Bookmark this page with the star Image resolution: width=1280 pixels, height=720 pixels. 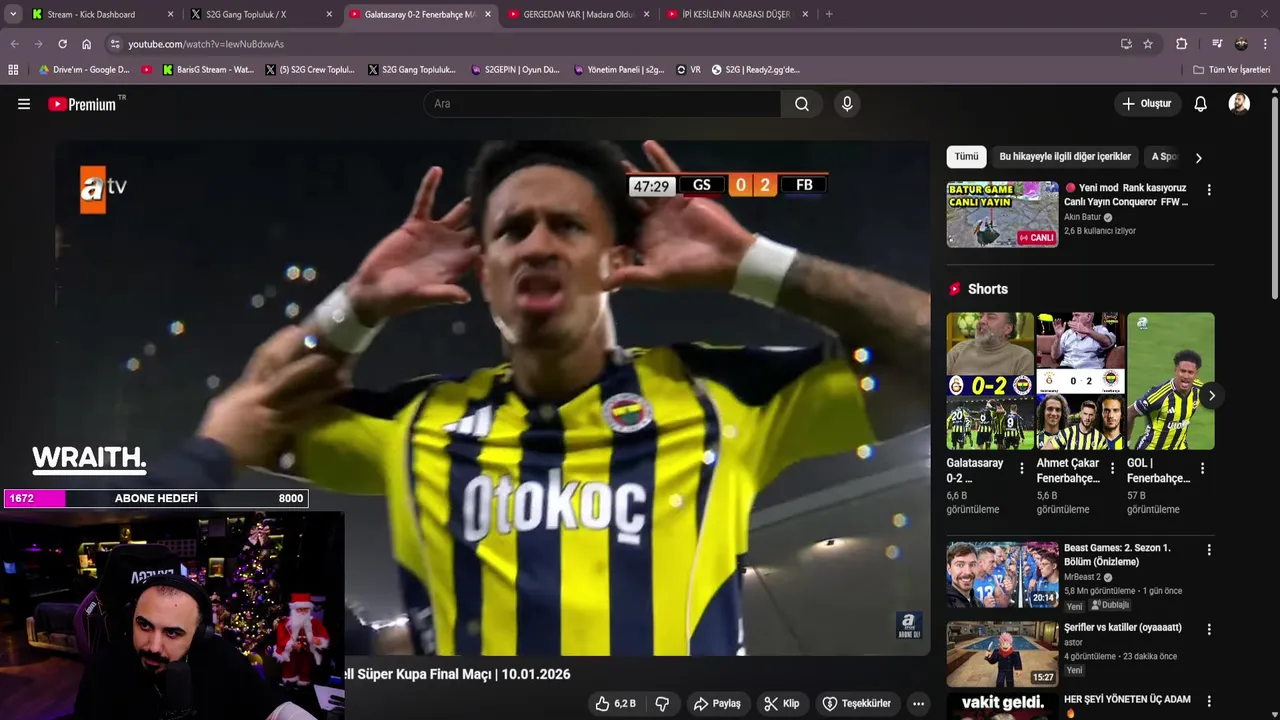(x=1148, y=44)
